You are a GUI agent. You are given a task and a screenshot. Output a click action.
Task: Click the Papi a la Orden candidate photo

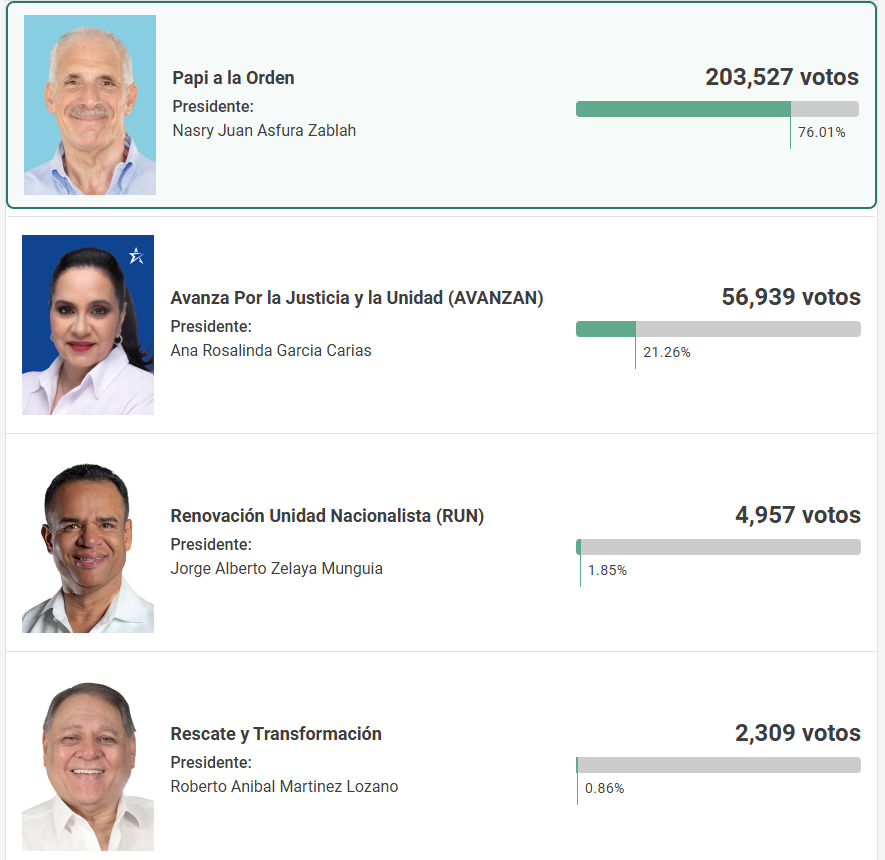89,104
